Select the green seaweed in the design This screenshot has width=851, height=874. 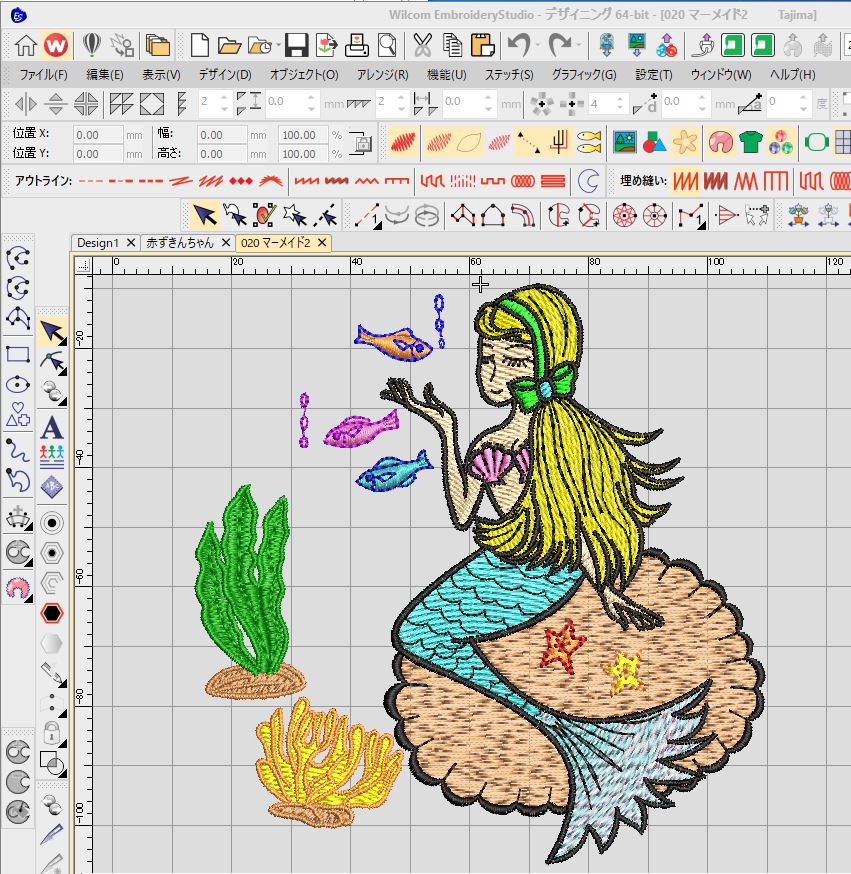[244, 580]
